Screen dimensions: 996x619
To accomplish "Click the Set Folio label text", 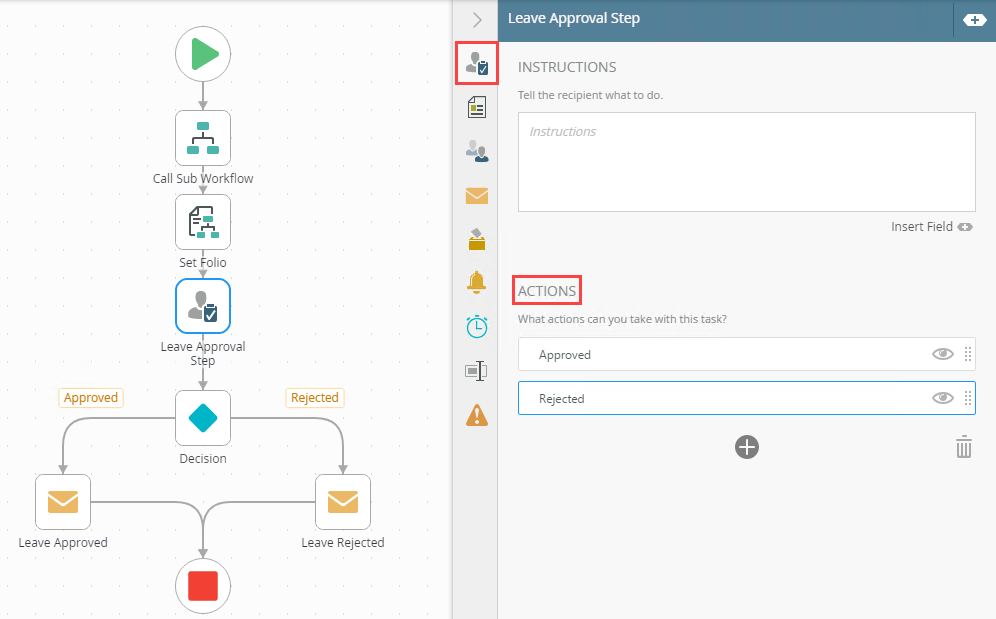I will point(203,262).
